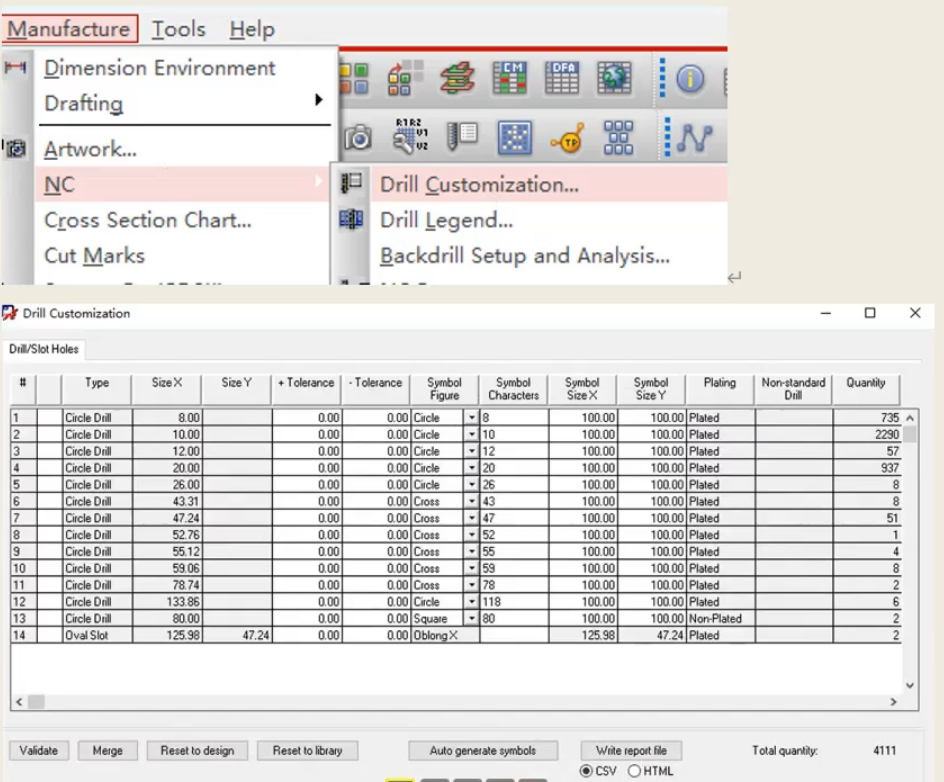
Task: Choose Drill Legend menu entry
Action: click(446, 220)
